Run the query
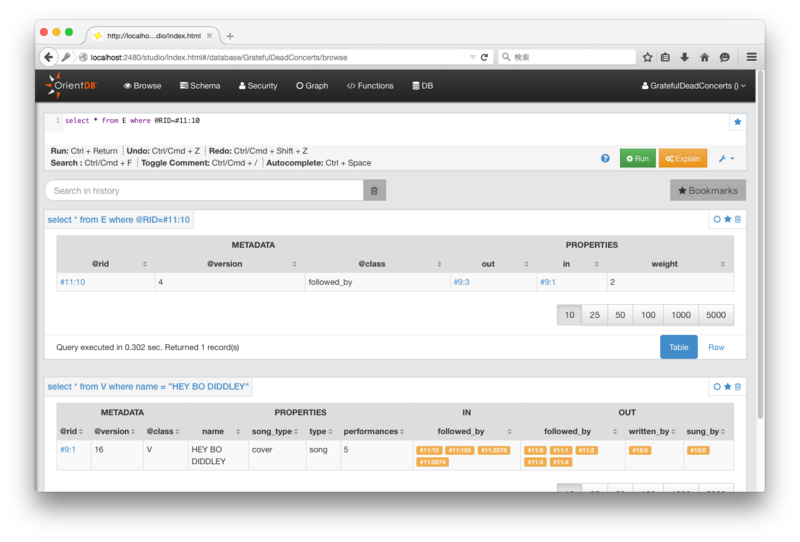800x542 pixels. coord(637,159)
